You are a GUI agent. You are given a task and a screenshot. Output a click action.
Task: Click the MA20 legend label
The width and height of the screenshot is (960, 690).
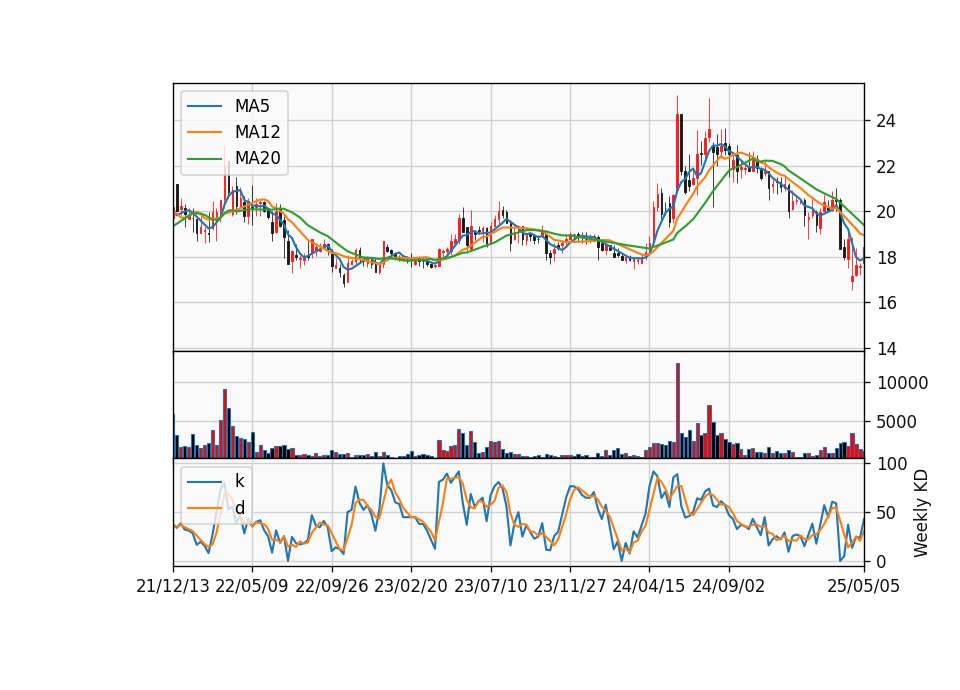(x=257, y=158)
